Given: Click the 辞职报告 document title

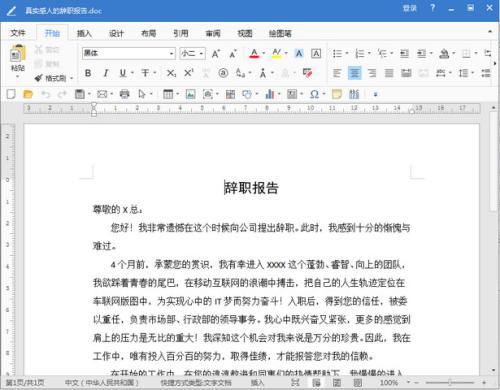Looking at the screenshot, I should (251, 188).
